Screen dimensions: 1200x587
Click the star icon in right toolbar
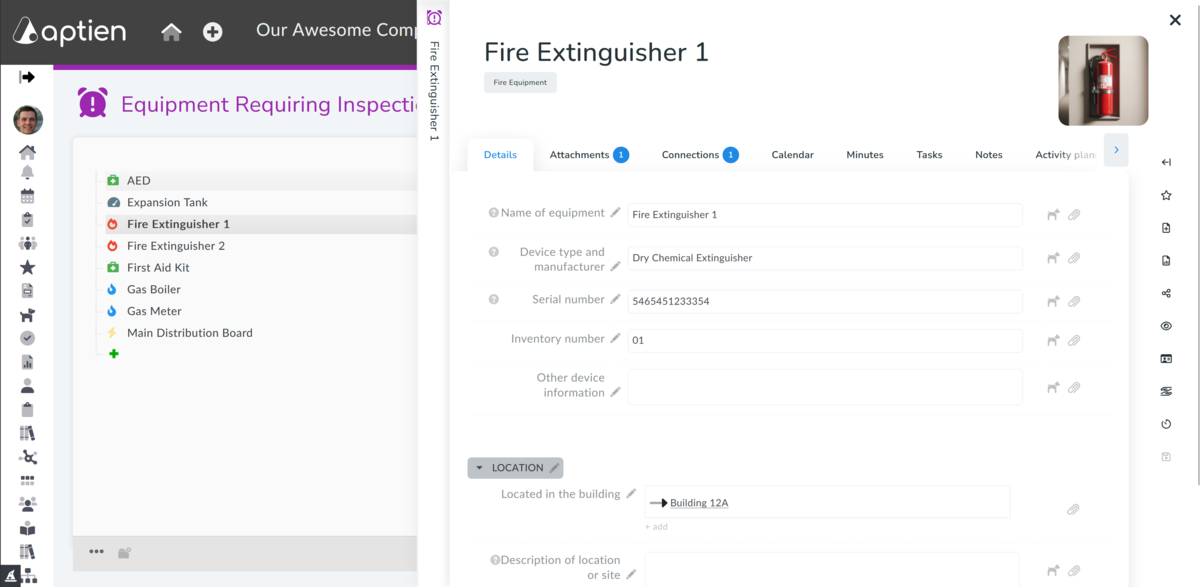[1166, 195]
